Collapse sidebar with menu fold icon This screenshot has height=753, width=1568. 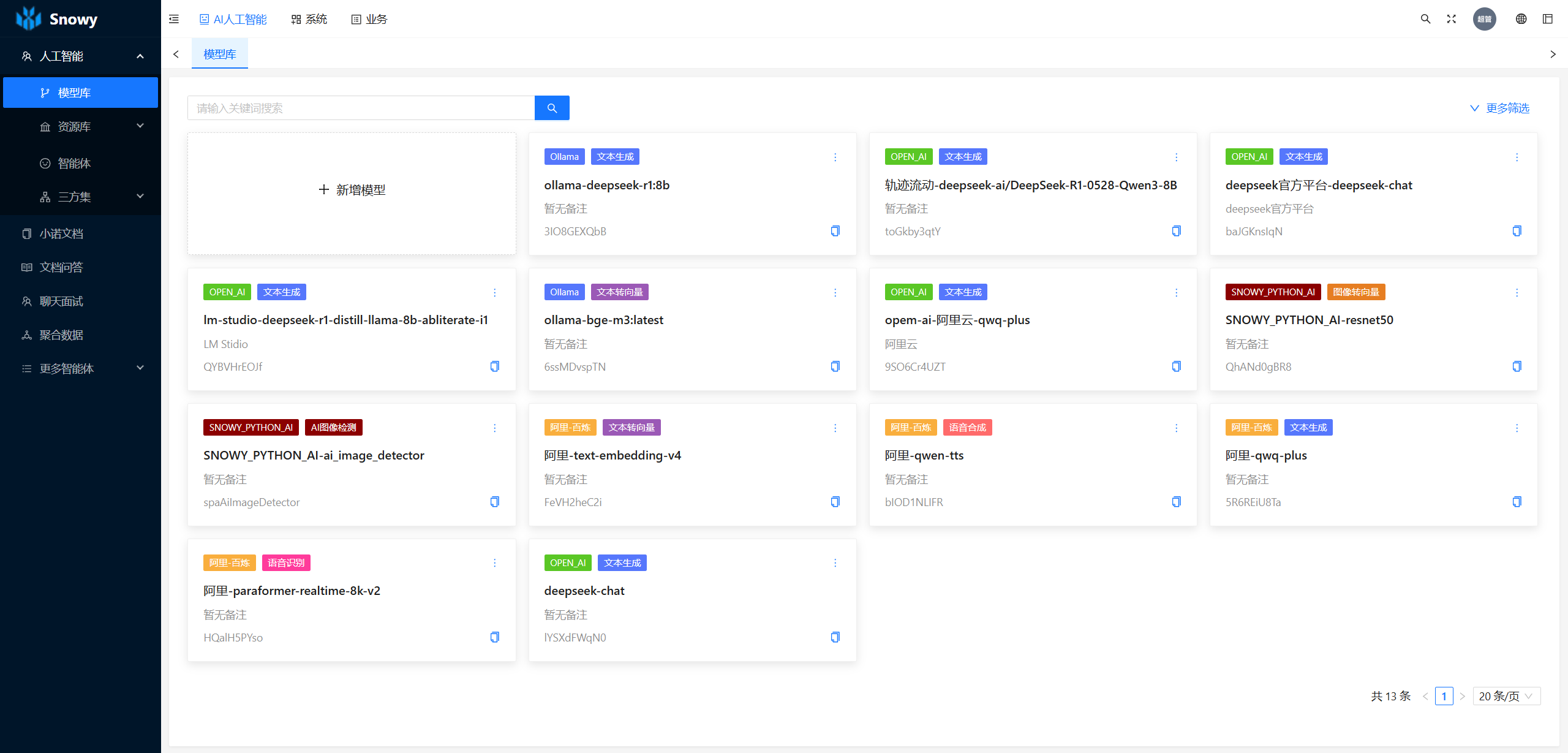(174, 19)
